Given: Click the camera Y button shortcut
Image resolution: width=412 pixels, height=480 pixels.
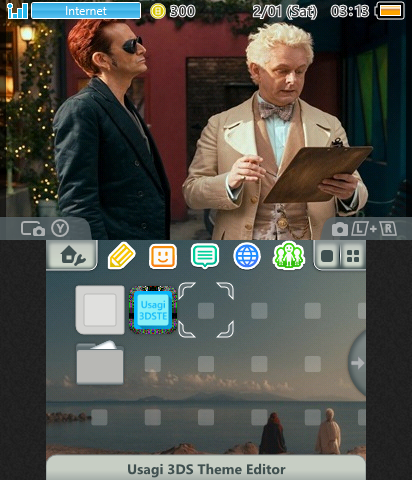Looking at the screenshot, I should click(x=45, y=229).
